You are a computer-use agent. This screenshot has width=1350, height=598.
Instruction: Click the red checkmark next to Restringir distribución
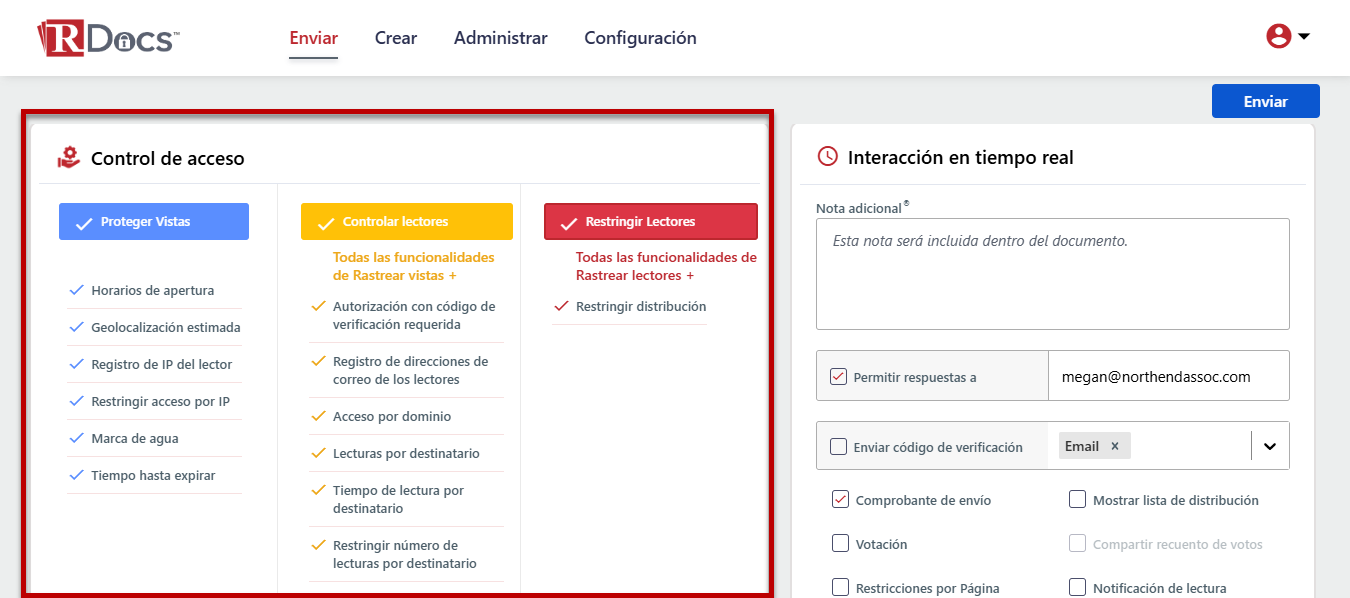tap(561, 307)
